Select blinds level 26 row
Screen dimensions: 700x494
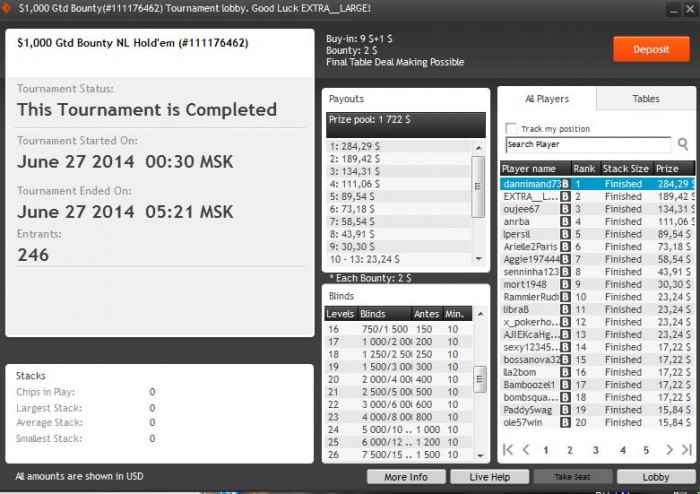[x=398, y=455]
